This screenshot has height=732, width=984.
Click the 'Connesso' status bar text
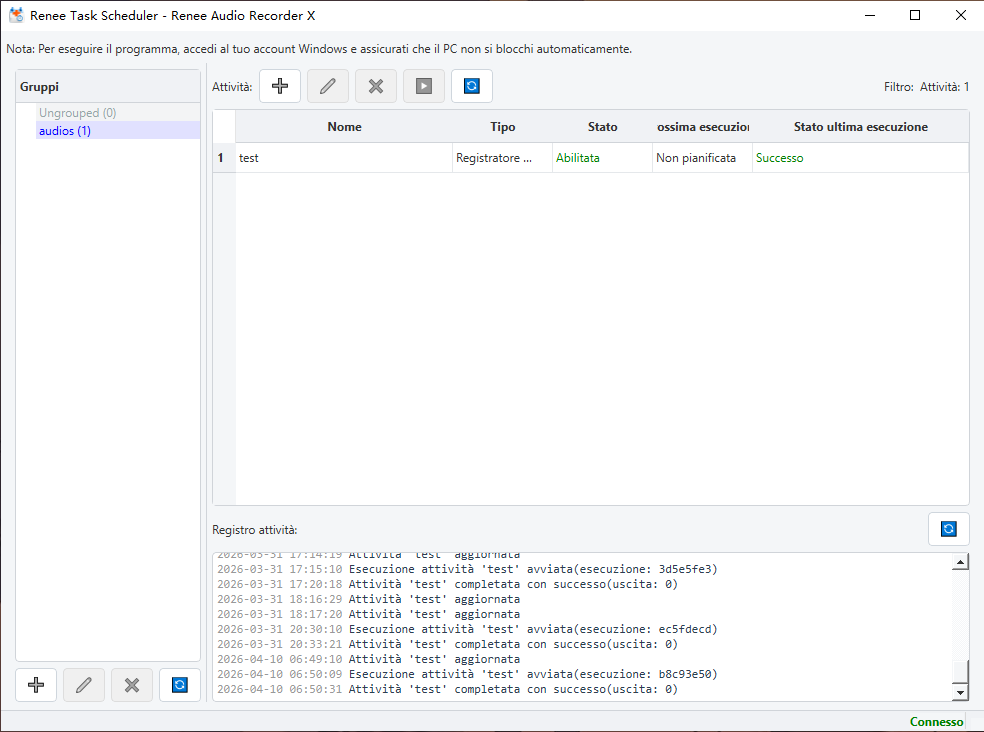(x=936, y=722)
